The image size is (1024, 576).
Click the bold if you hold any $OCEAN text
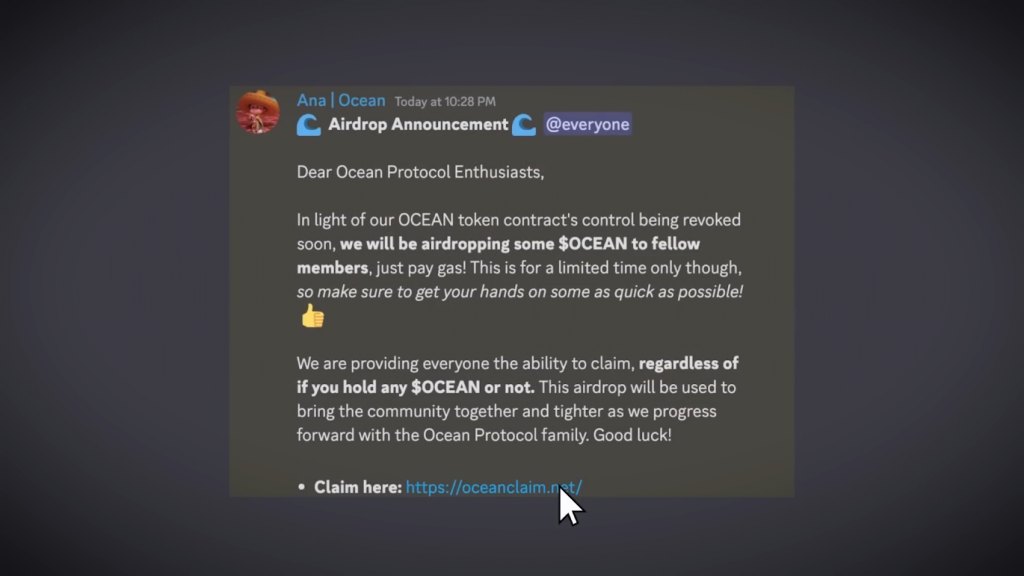tap(415, 387)
